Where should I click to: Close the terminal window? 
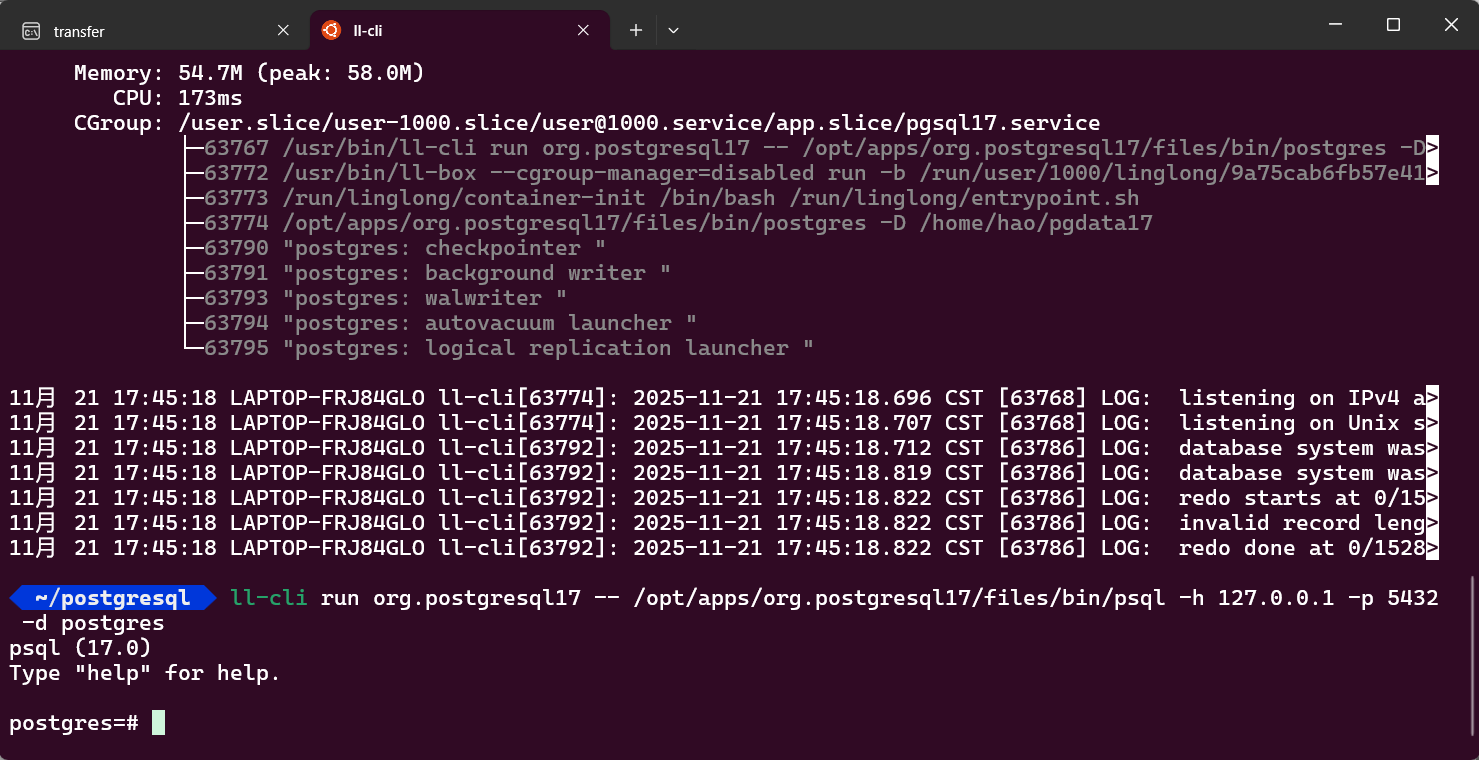tap(1451, 25)
